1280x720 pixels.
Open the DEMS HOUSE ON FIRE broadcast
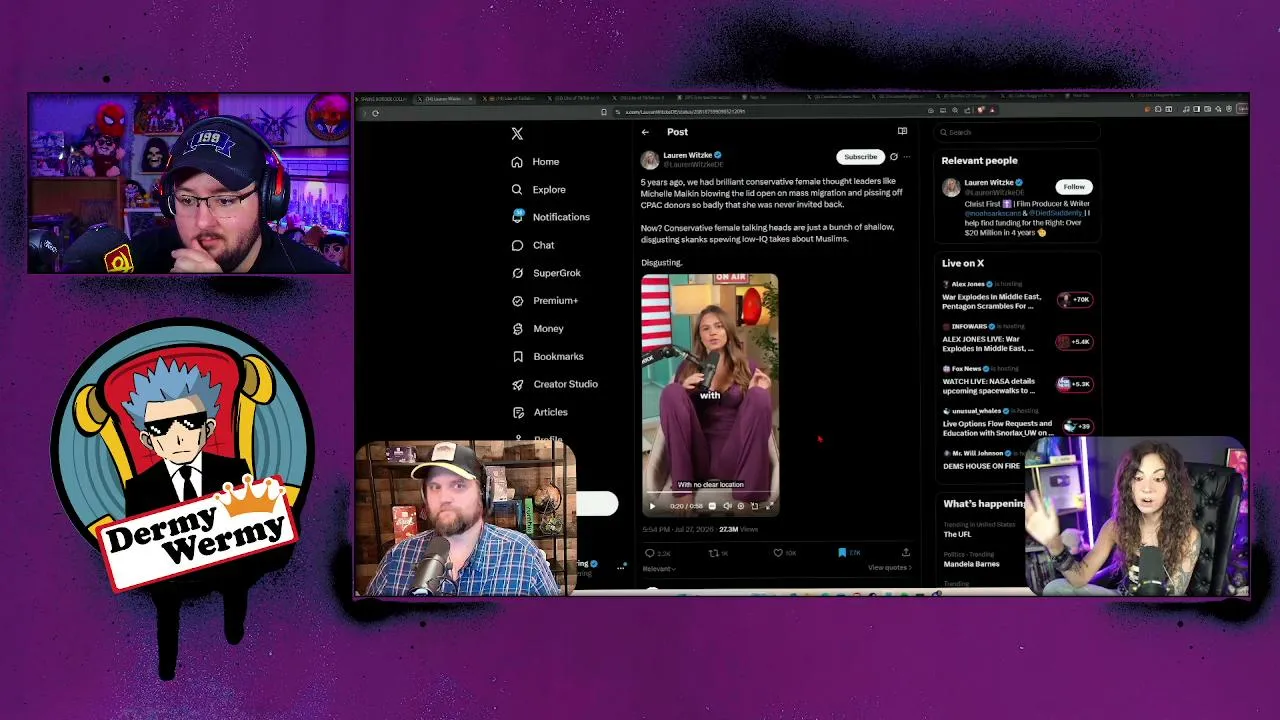980,466
